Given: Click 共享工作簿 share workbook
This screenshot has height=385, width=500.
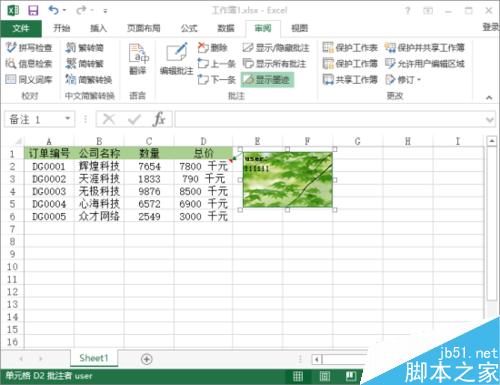Looking at the screenshot, I should tap(350, 79).
